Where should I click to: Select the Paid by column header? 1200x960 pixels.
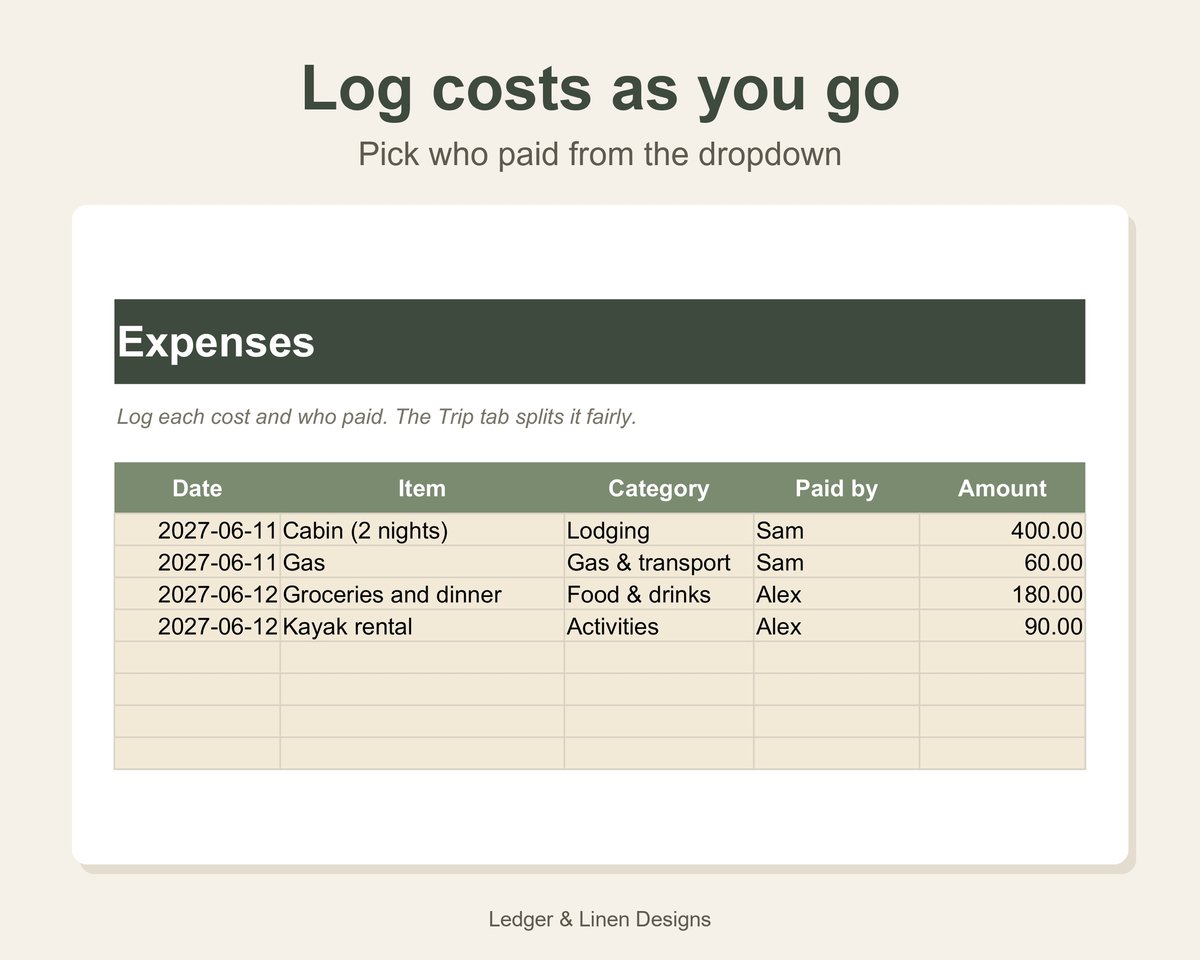coord(836,488)
